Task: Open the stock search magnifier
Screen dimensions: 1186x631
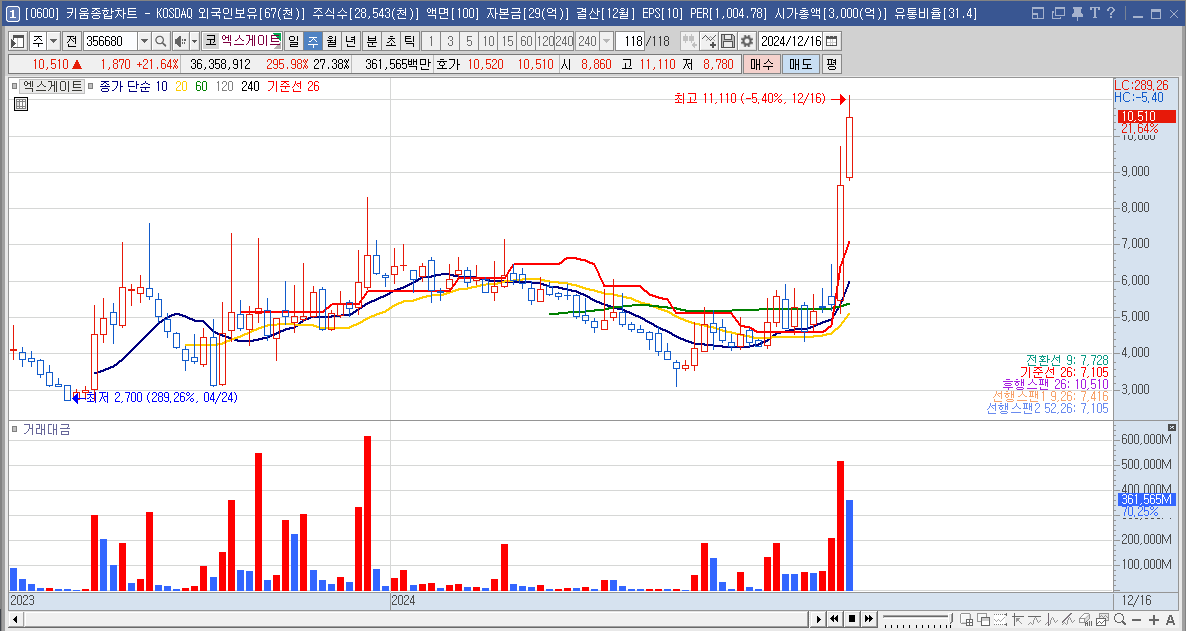Action: 160,41
